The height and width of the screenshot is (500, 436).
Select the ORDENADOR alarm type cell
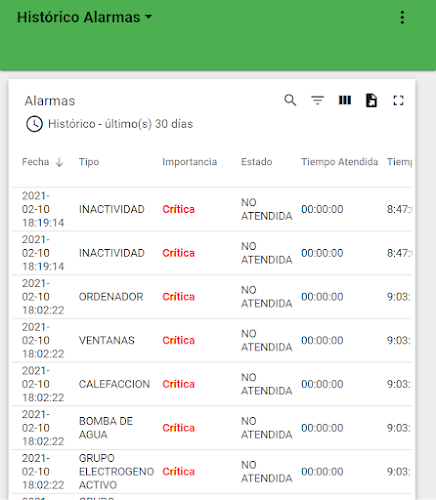pos(111,297)
